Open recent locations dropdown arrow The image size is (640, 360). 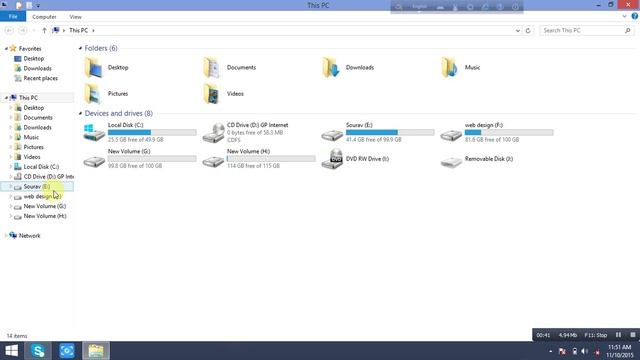(x=34, y=31)
